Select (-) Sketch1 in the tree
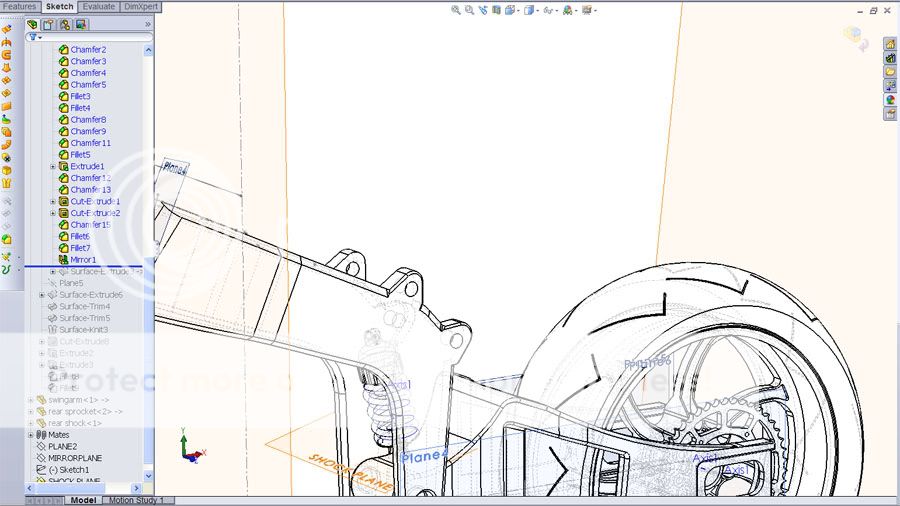The height and width of the screenshot is (506, 900). 69,470
